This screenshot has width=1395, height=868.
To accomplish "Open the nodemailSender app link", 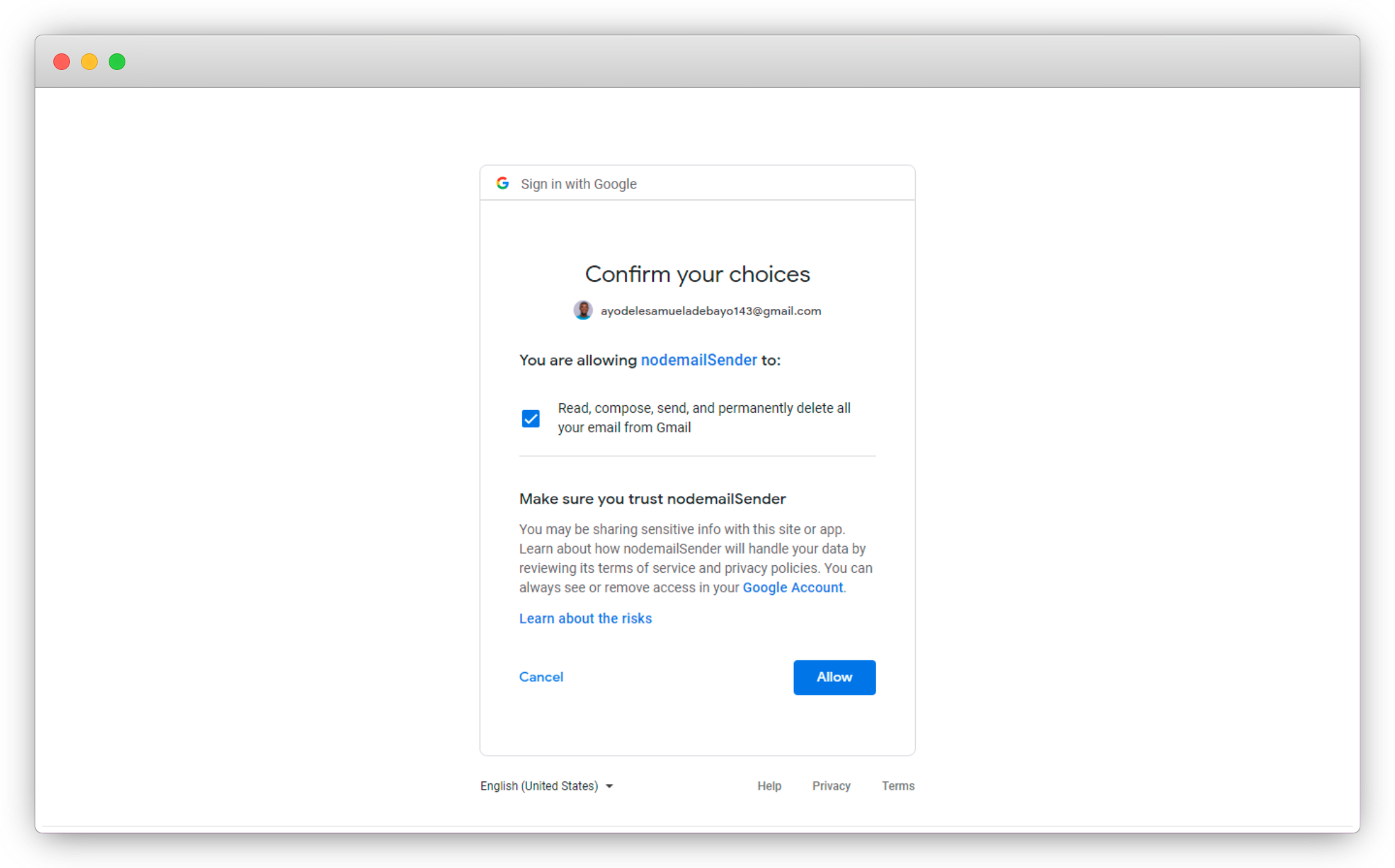I will coord(699,360).
